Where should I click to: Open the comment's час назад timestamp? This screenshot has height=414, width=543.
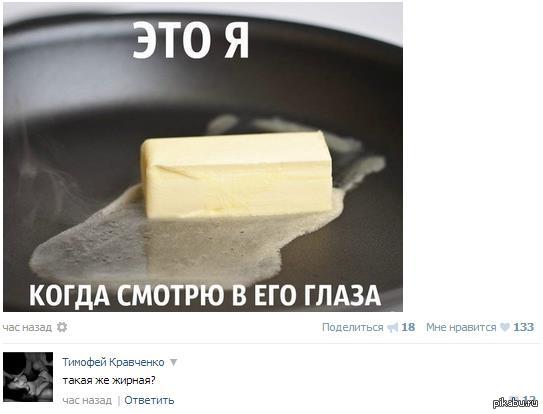[x=87, y=400]
